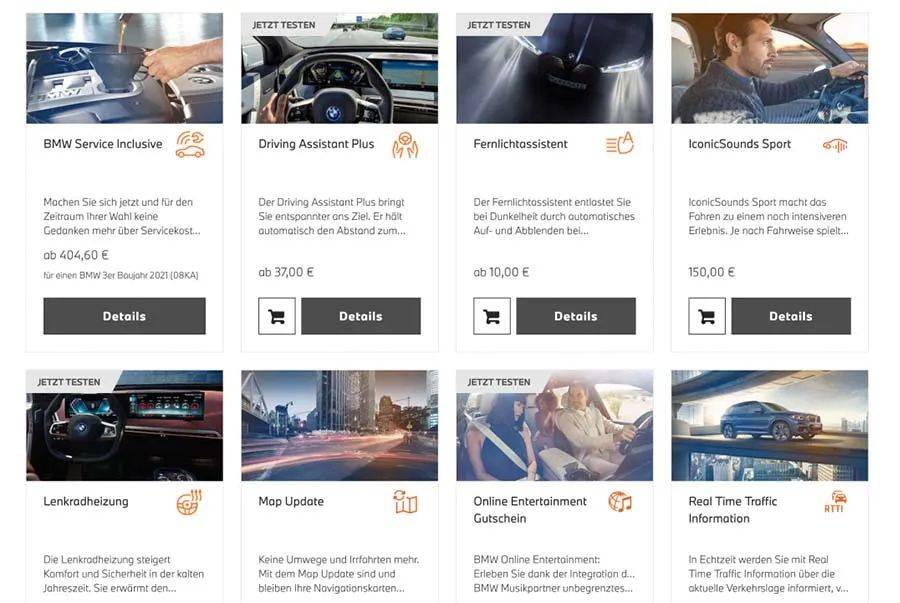Click the IconicSounds Sport sound icon
Image resolution: width=900 pixels, height=603 pixels.
[835, 145]
